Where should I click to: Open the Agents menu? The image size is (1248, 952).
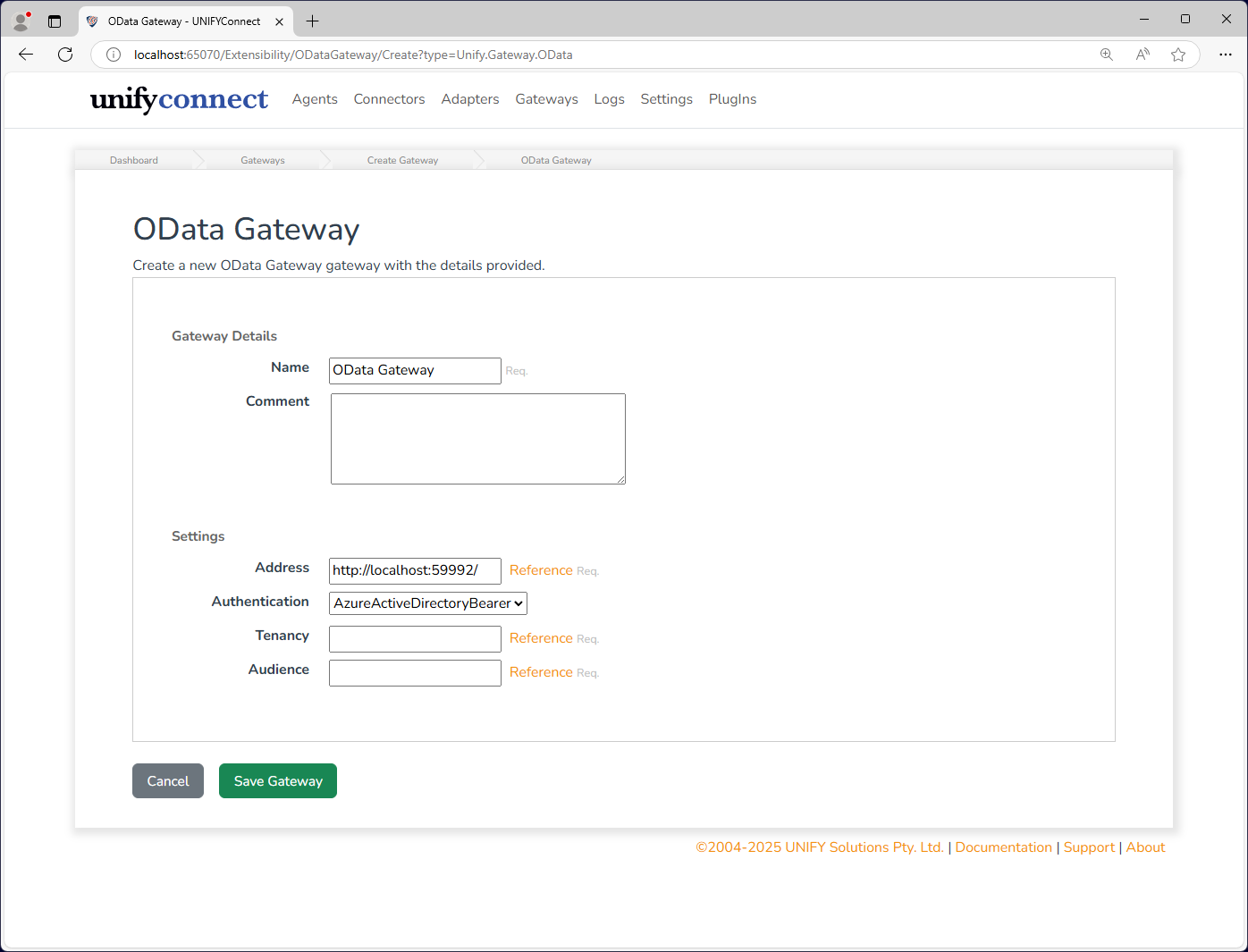coord(315,99)
